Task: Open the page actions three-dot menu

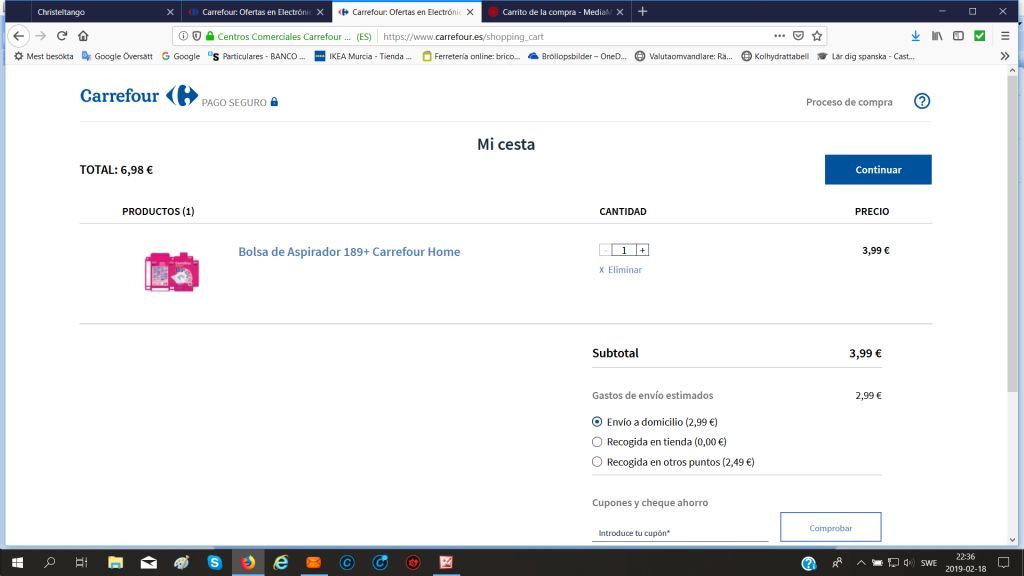Action: tap(779, 36)
